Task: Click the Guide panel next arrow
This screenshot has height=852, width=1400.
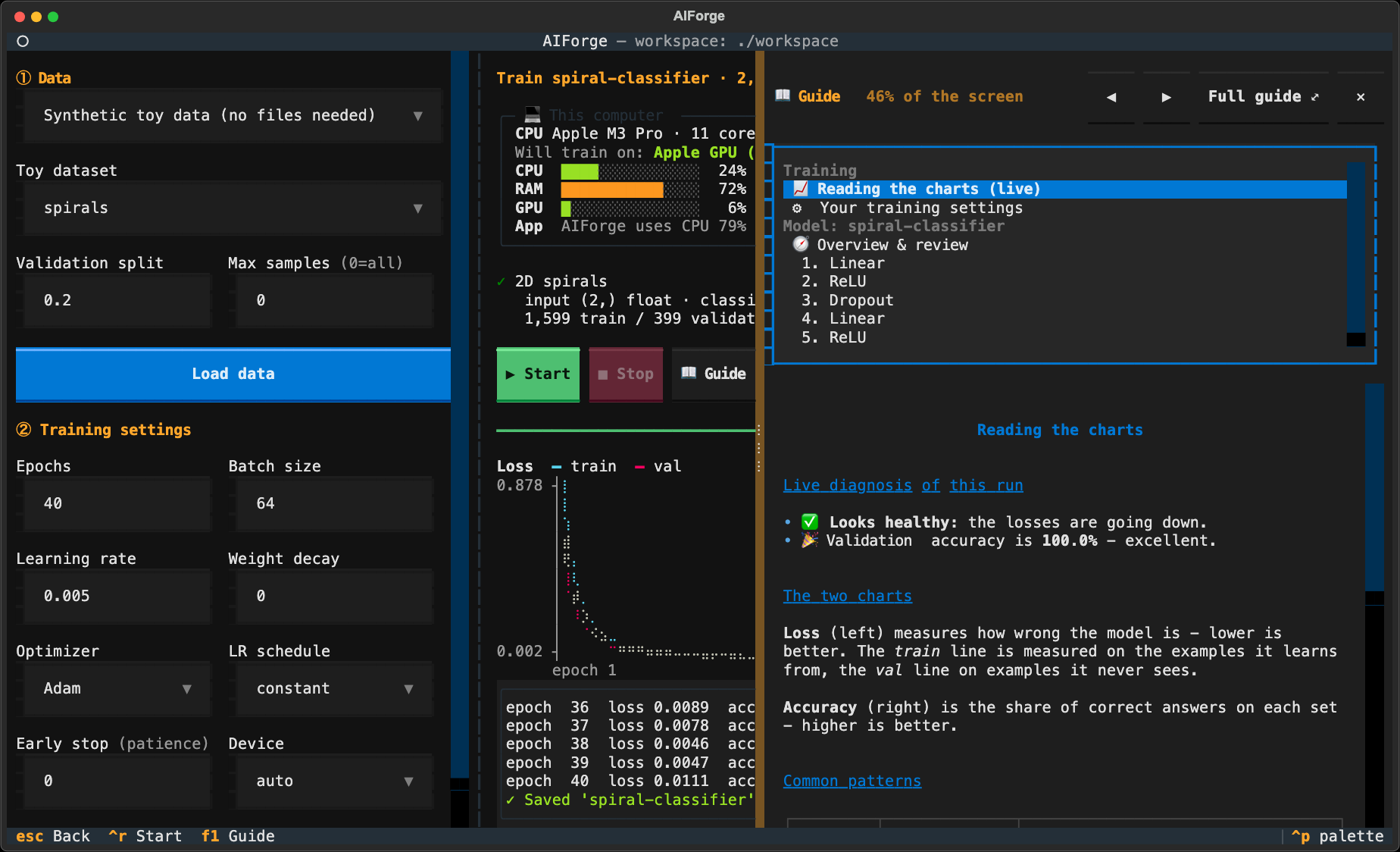Action: [x=1167, y=97]
